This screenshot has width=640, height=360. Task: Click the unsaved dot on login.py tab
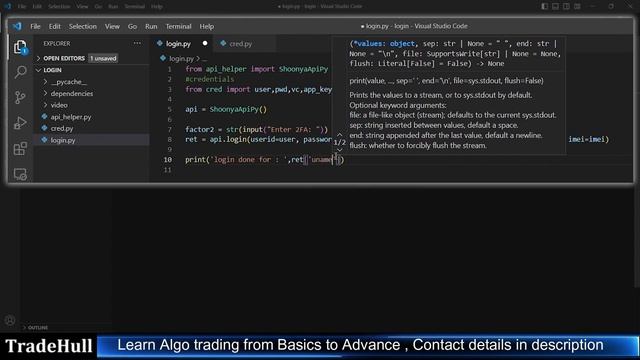click(205, 43)
